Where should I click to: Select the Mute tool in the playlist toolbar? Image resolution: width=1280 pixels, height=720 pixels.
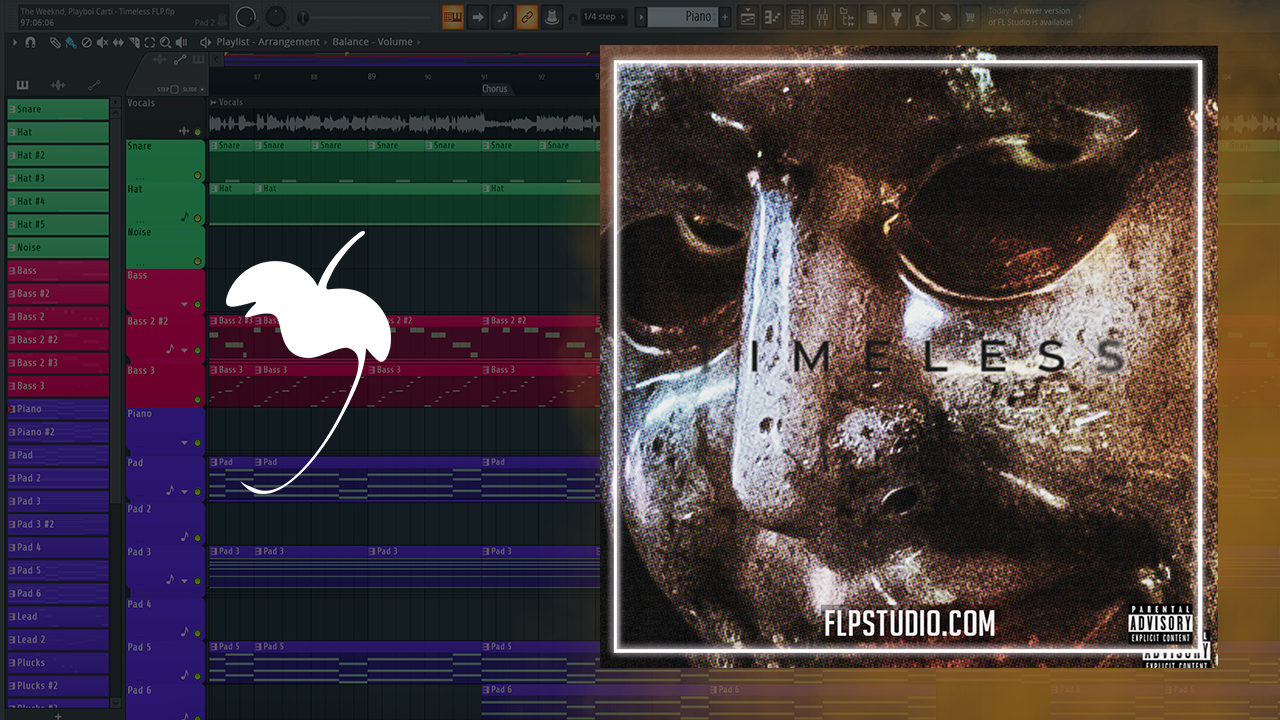coord(102,42)
